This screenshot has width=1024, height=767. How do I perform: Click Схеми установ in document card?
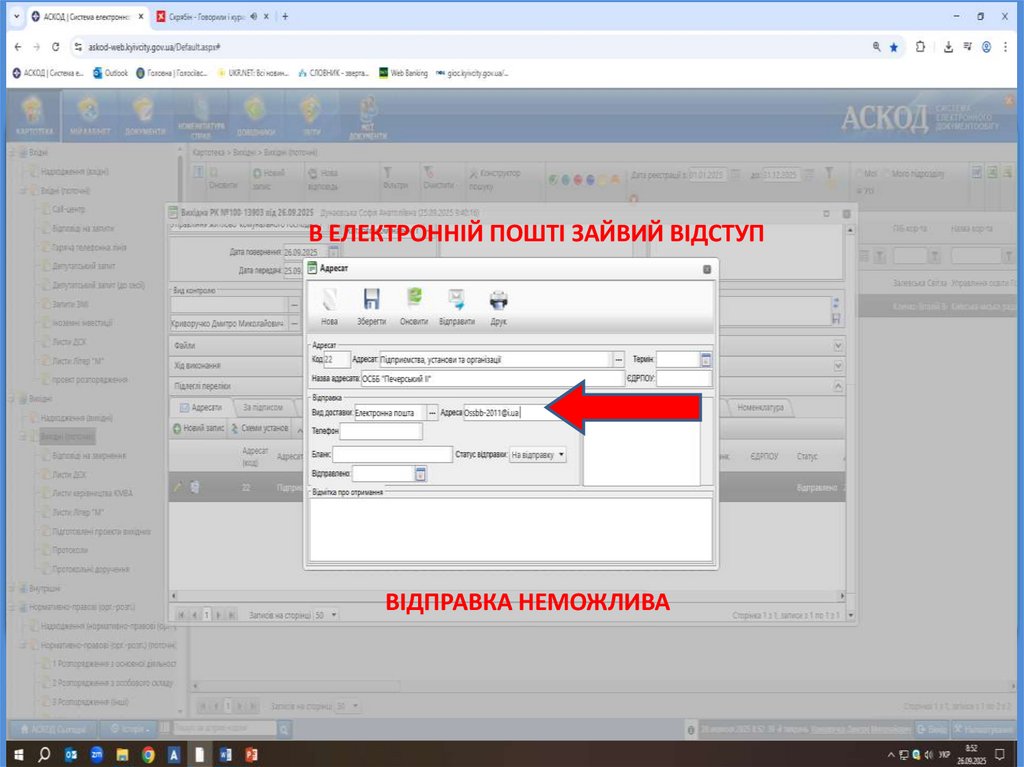[x=259, y=429]
